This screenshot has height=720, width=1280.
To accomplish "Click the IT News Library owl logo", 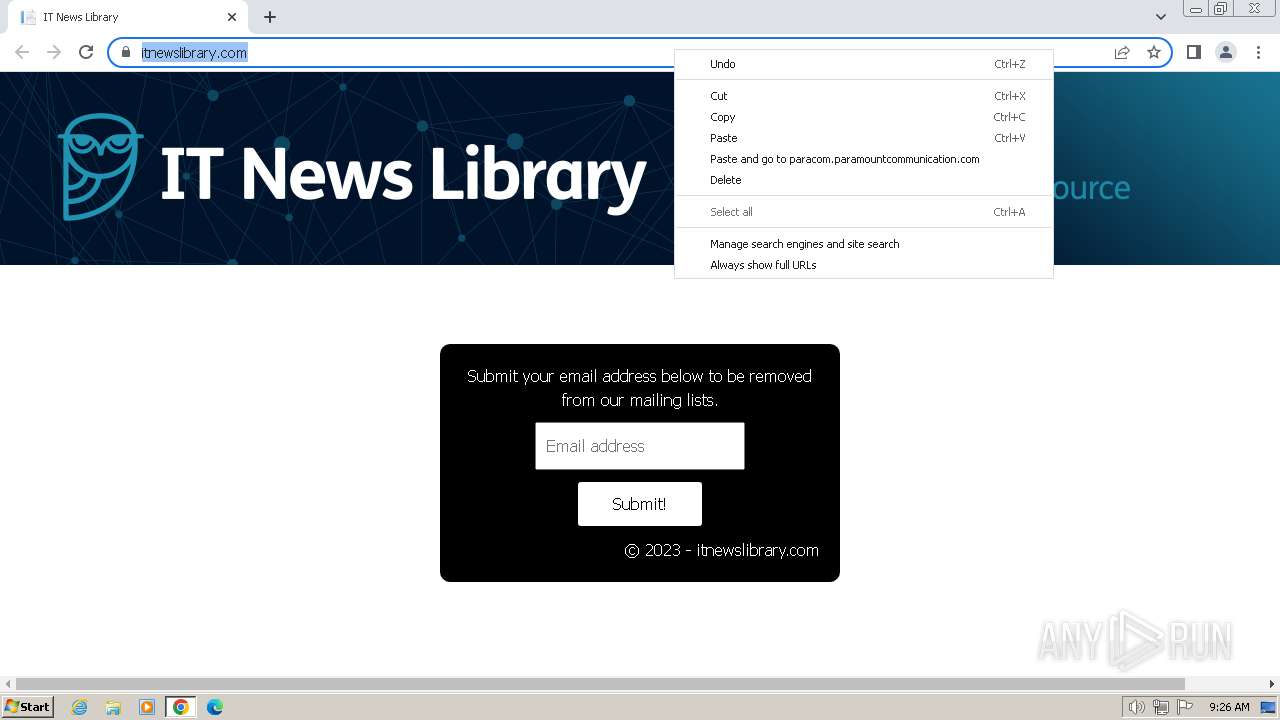I will (100, 167).
